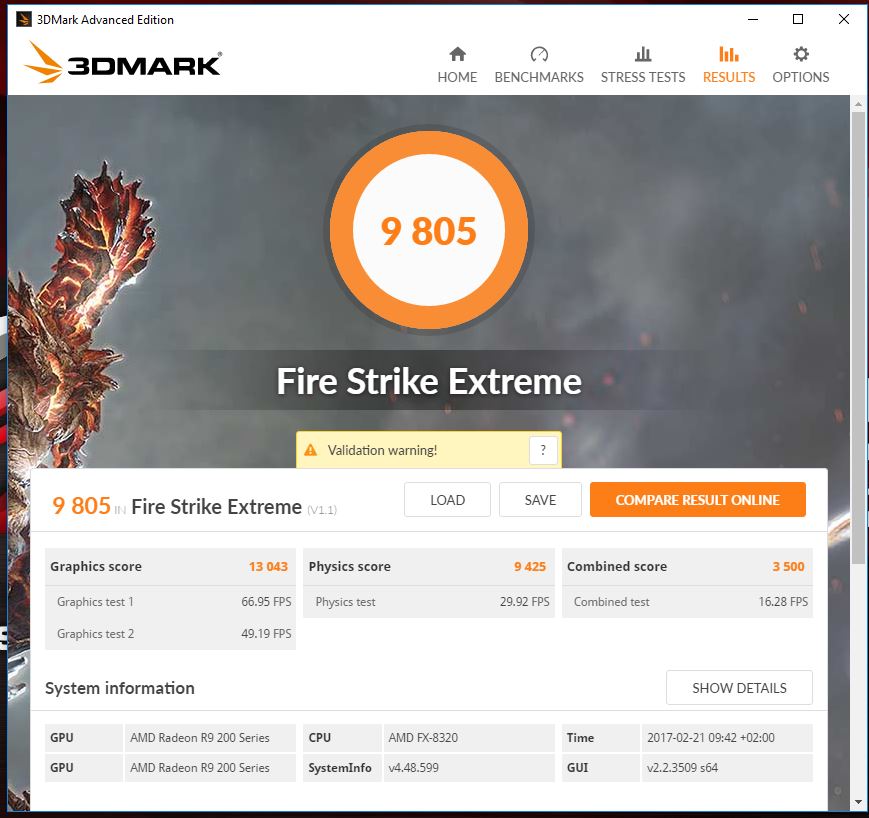Click the Fire Strike Extreme banner title
The width and height of the screenshot is (869, 818).
pyautogui.click(x=429, y=381)
